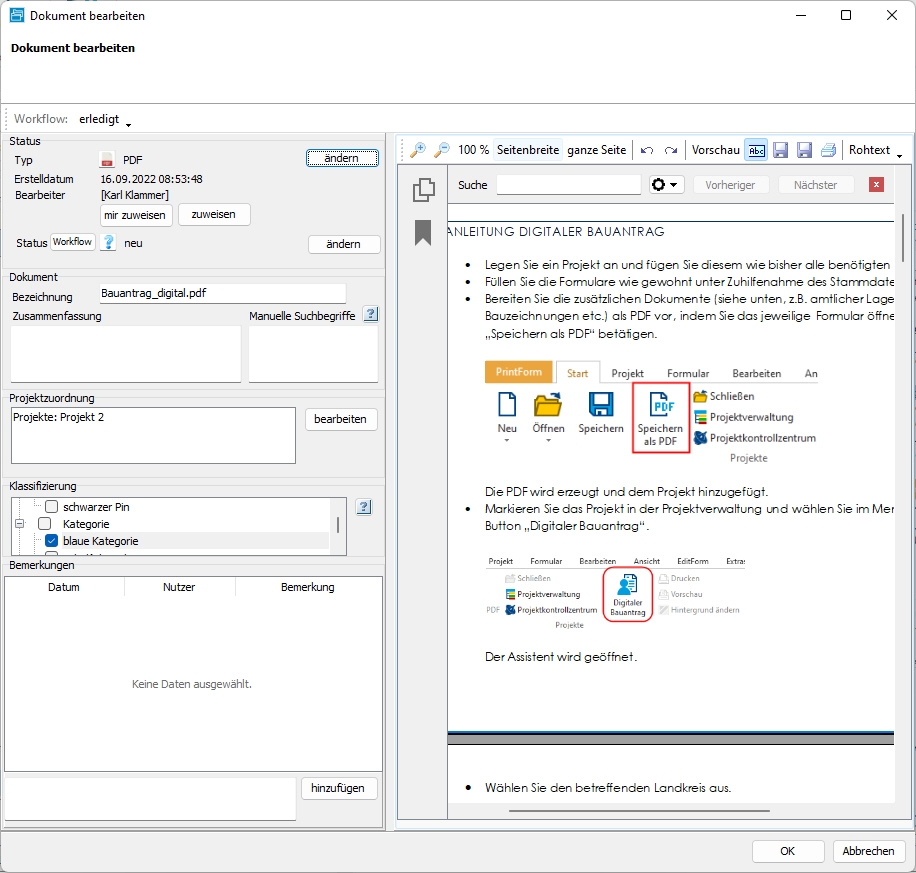916x873 pixels.
Task: Click the Manuelle Suchbegriffe text area
Action: pyautogui.click(x=314, y=354)
